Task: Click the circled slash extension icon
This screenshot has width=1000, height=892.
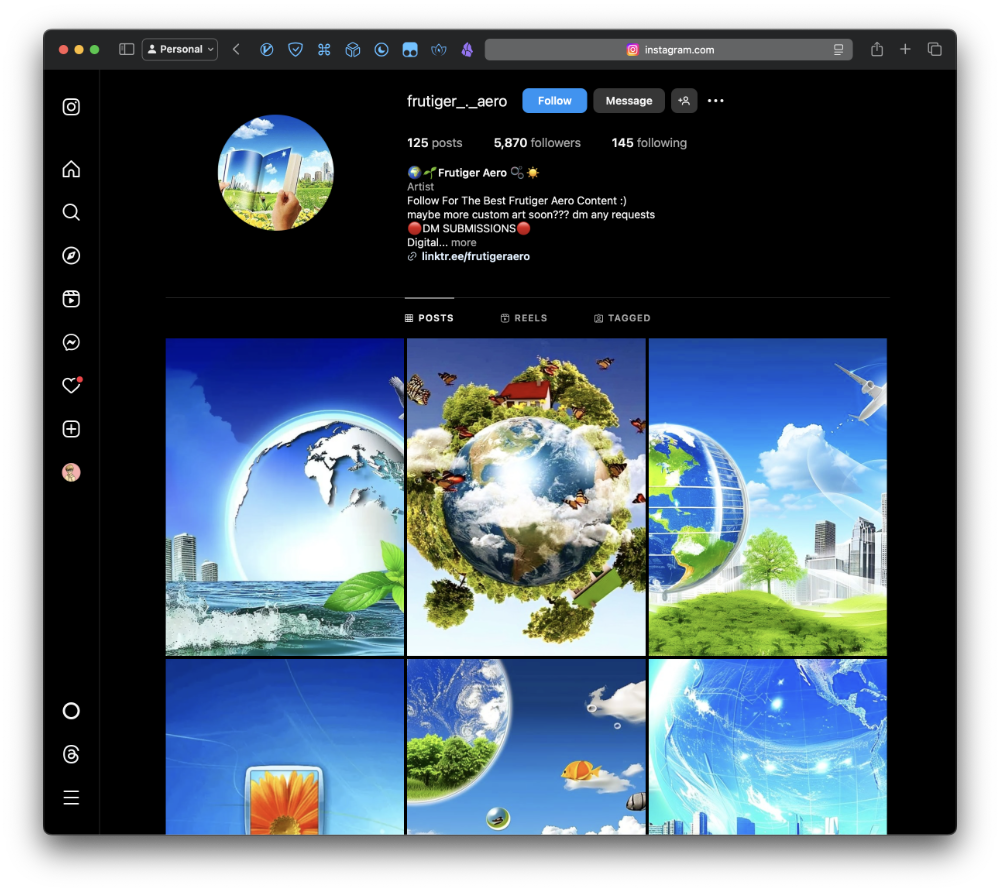Action: pos(267,49)
